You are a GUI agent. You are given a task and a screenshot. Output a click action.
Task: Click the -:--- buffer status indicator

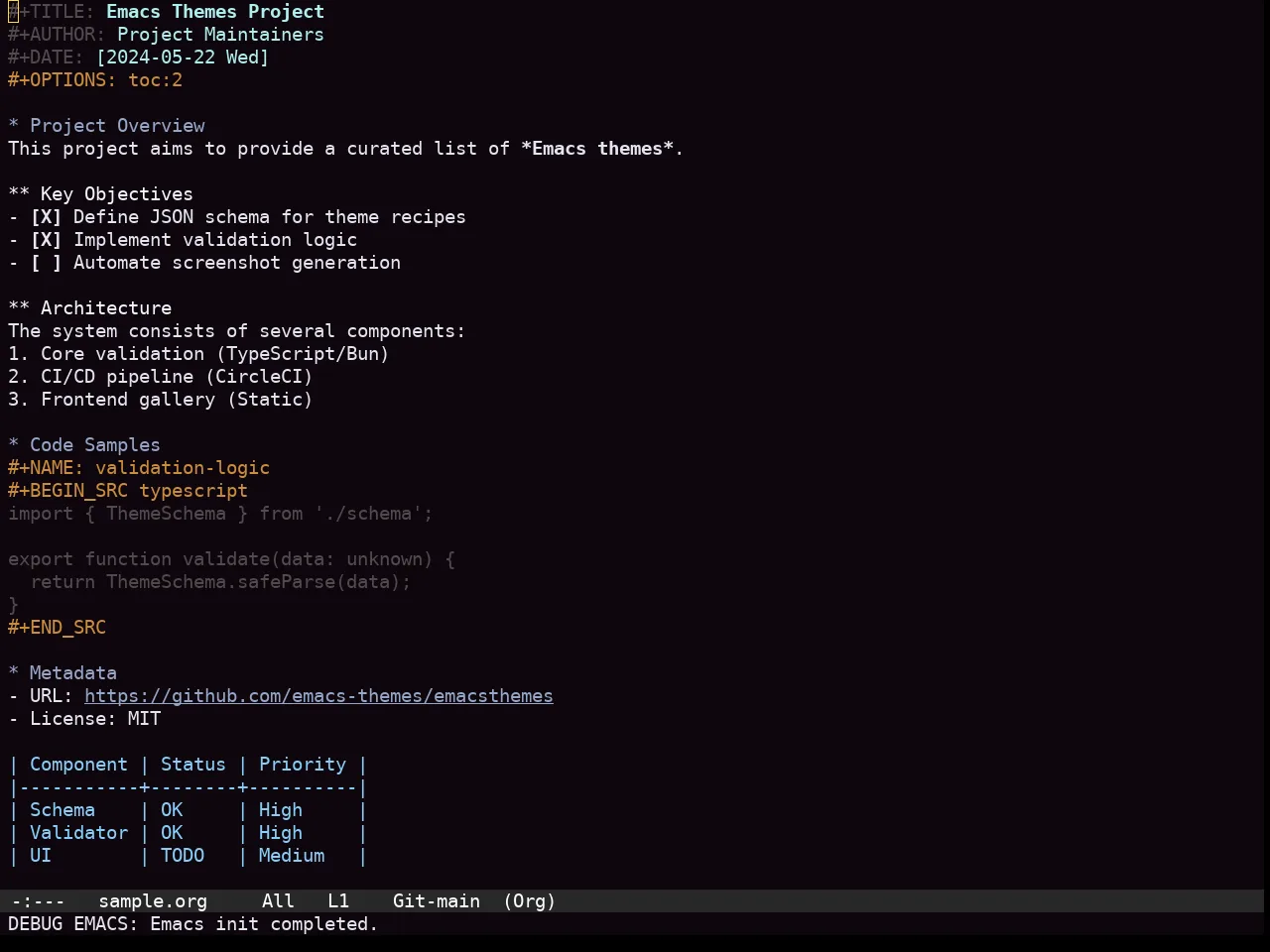pos(38,901)
